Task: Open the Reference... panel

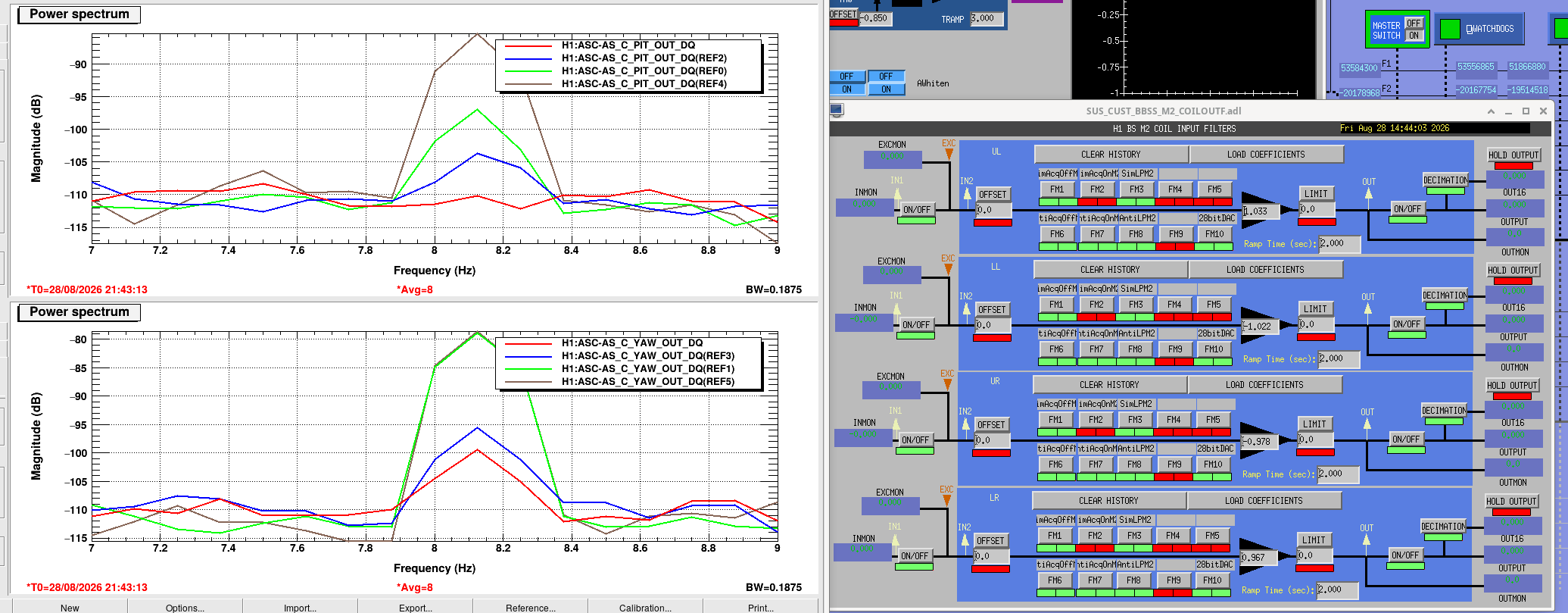Action: (530, 607)
